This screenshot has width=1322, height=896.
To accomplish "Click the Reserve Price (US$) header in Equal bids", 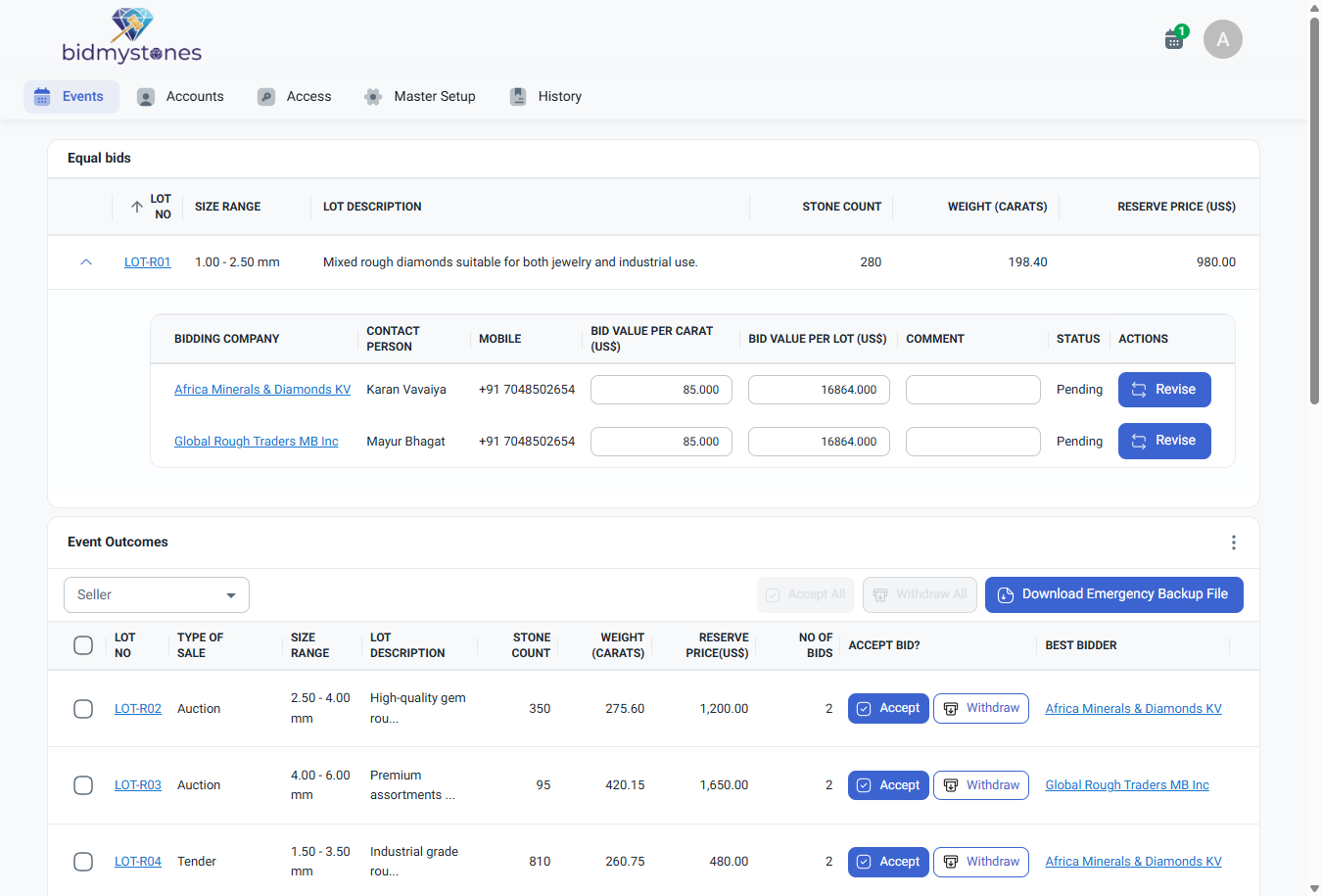I will 1177,207.
